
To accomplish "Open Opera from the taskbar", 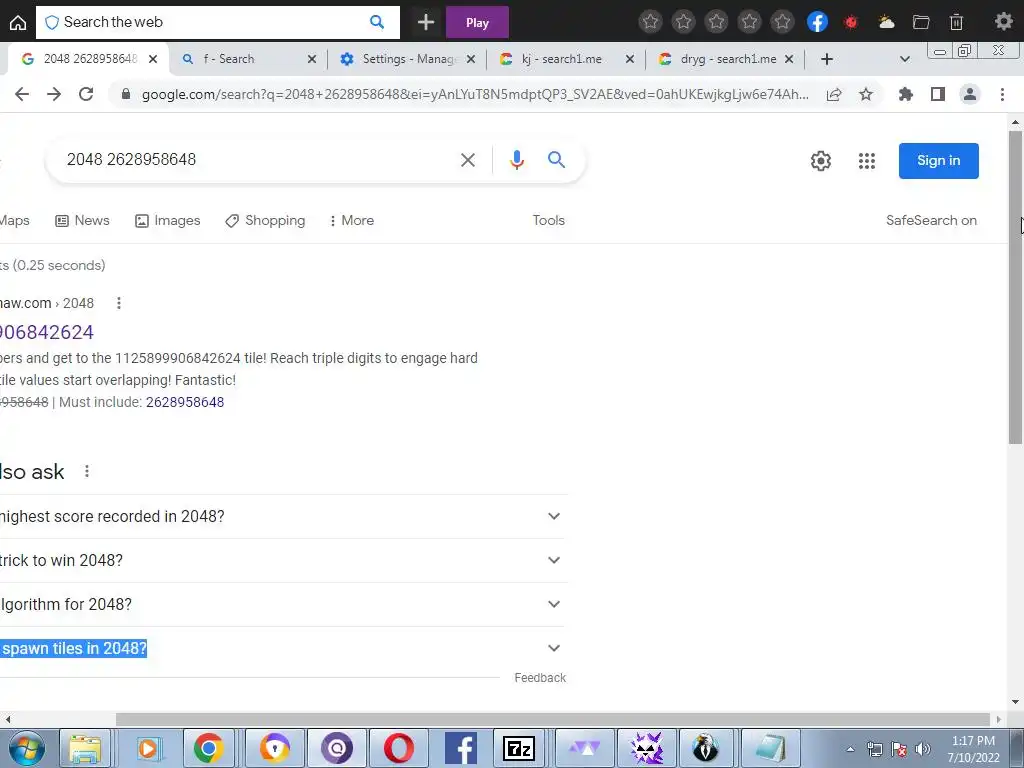I will click(x=398, y=748).
